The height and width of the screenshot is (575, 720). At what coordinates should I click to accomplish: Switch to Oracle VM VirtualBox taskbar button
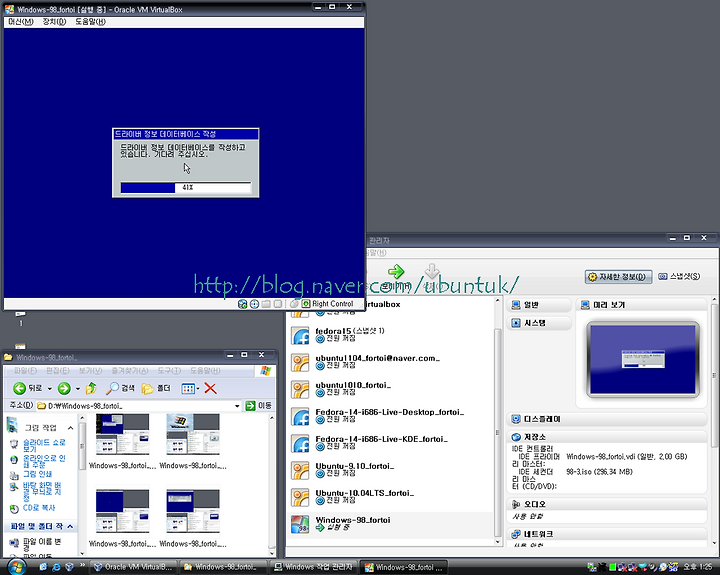[133, 567]
